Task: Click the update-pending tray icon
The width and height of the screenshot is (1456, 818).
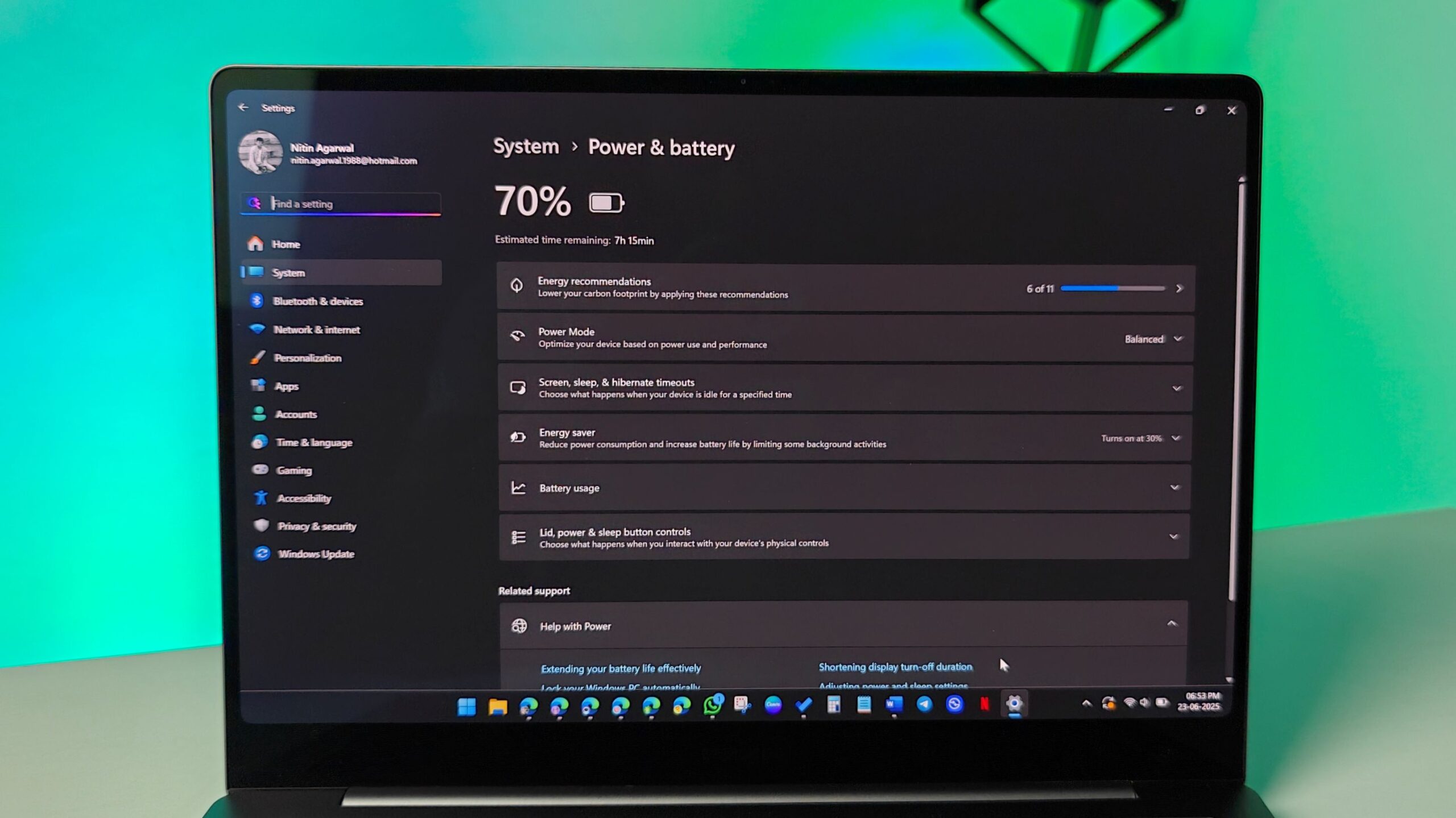Action: tap(1108, 703)
